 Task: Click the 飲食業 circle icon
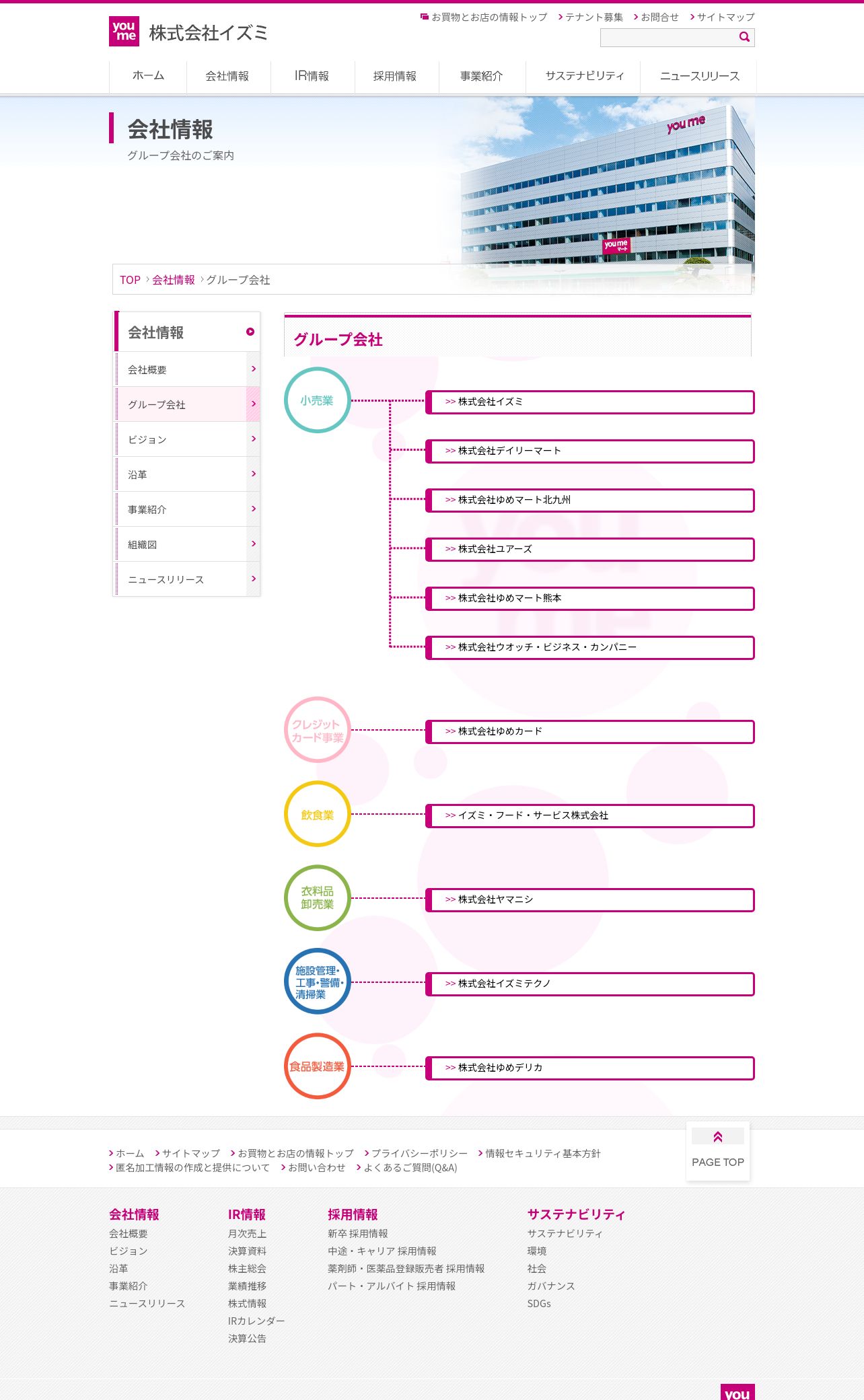(318, 814)
